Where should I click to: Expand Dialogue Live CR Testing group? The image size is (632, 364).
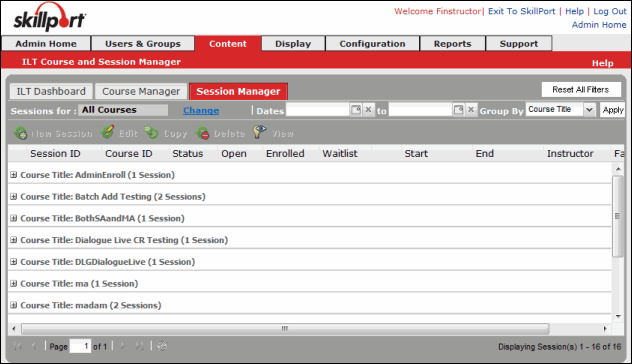click(14, 240)
